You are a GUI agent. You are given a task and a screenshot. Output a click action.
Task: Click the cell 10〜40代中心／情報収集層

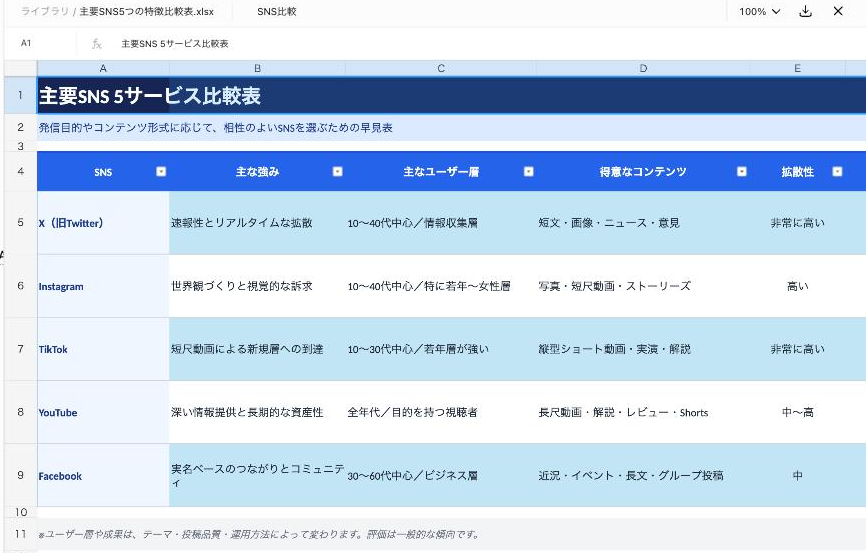point(441,223)
